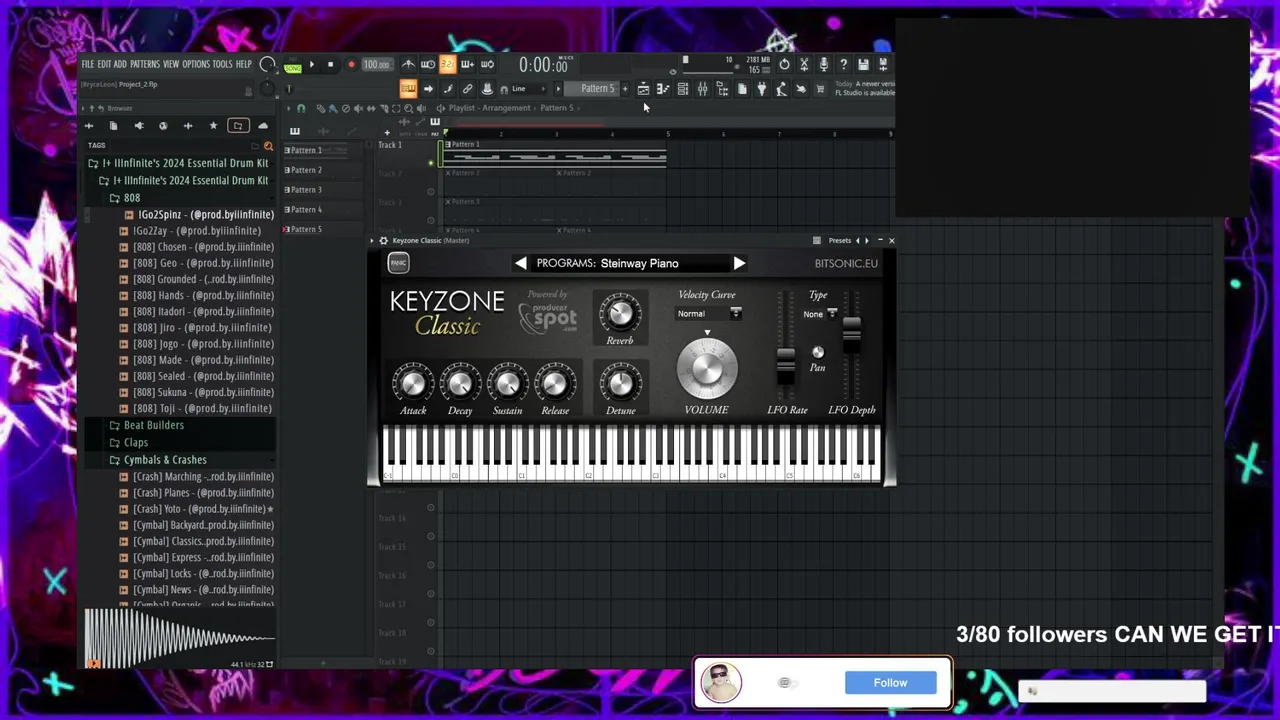The height and width of the screenshot is (720, 1280).
Task: Open the content library cart icon
Action: pos(820,89)
